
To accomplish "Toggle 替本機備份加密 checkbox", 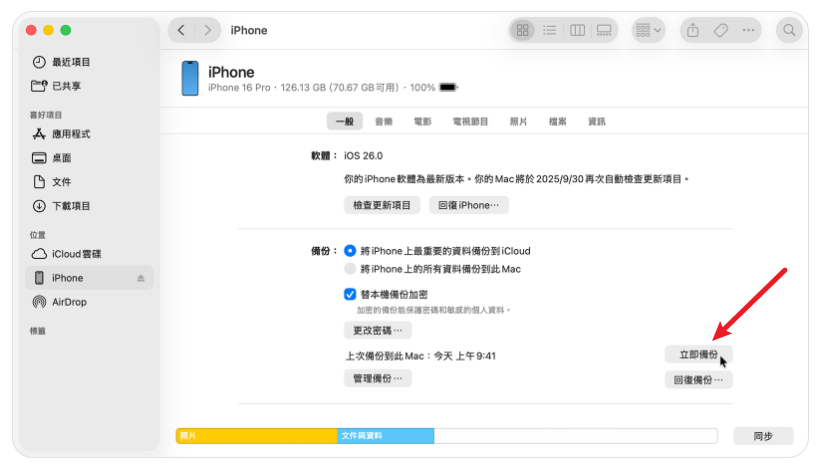I will [x=350, y=294].
